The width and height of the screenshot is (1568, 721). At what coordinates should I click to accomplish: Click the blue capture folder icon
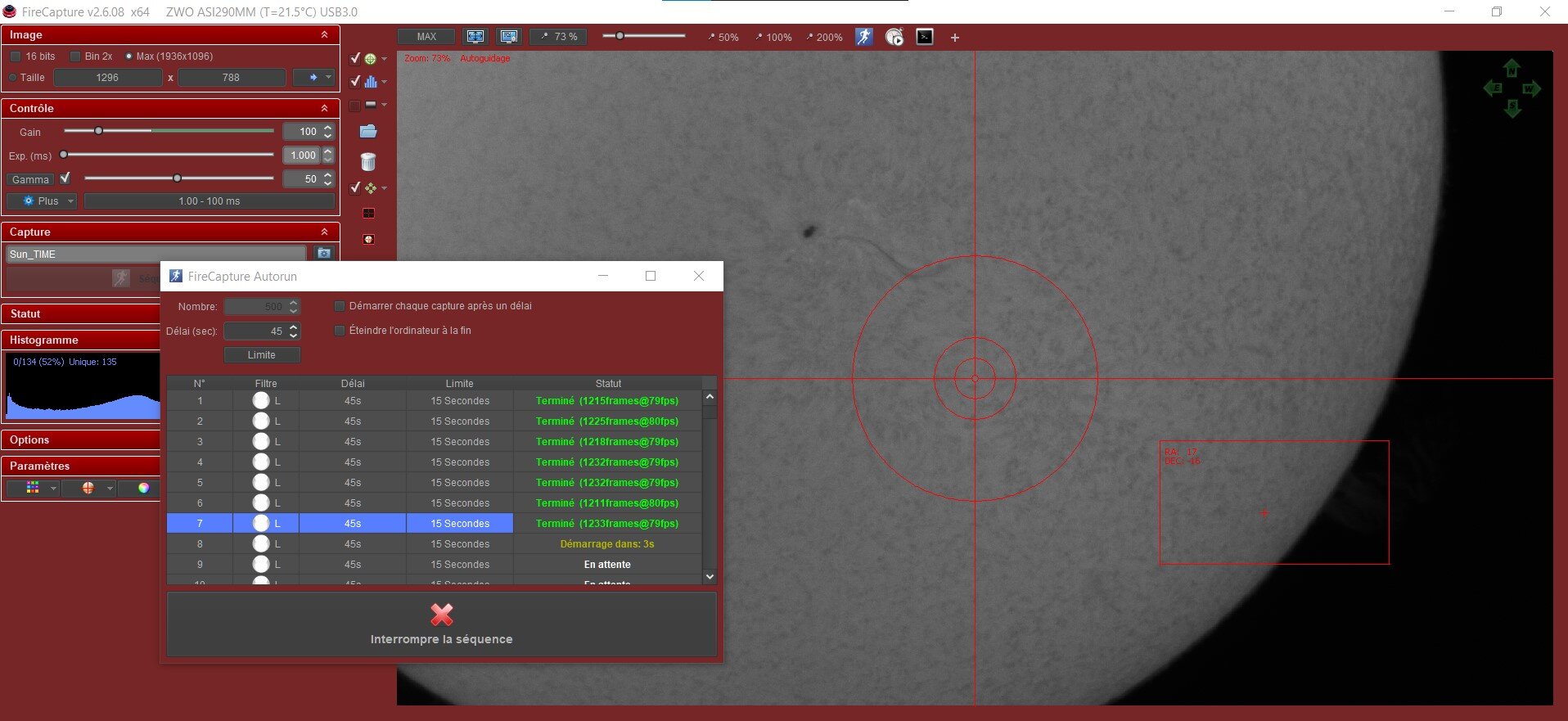(x=368, y=131)
